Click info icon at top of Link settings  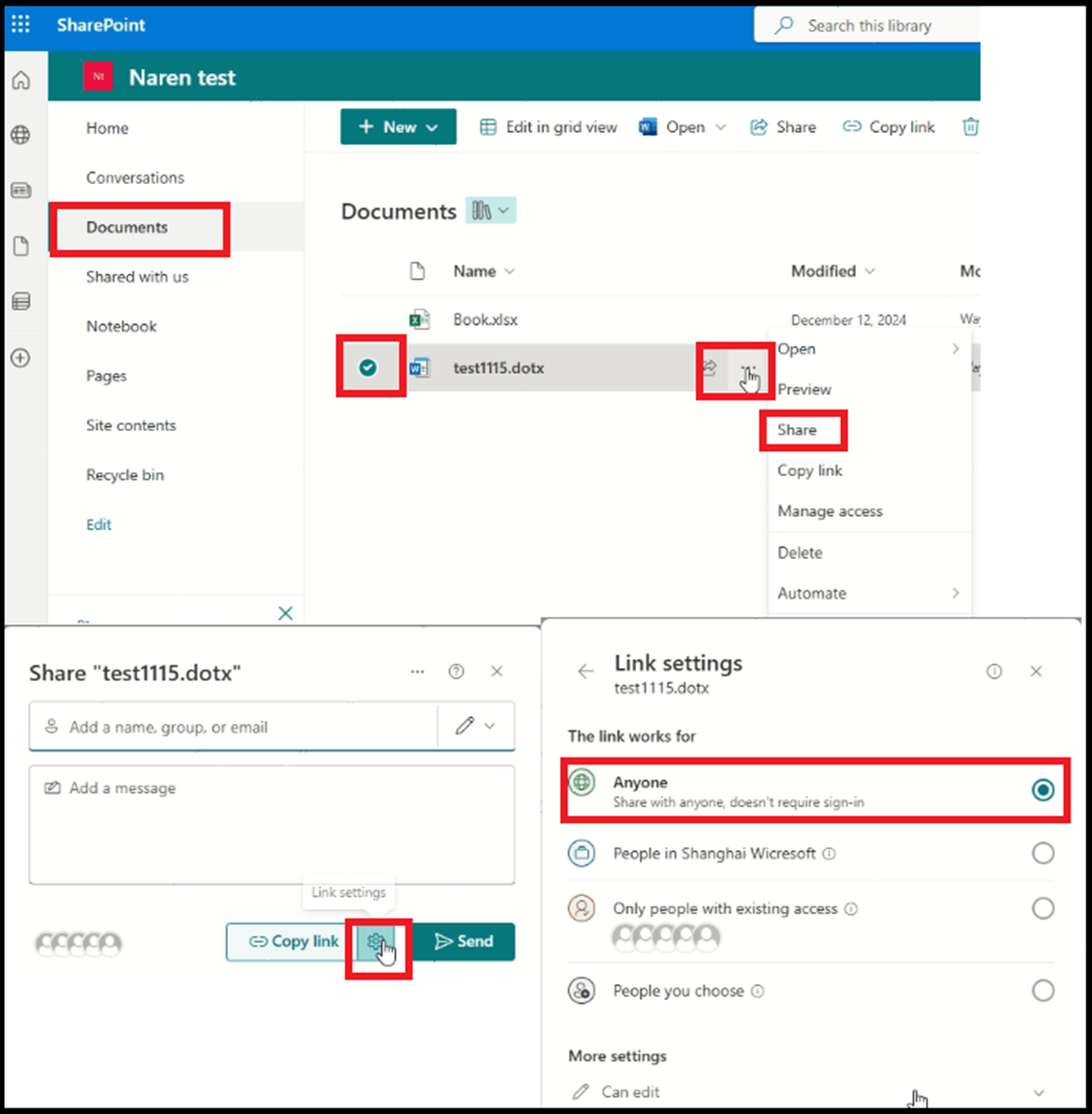994,672
